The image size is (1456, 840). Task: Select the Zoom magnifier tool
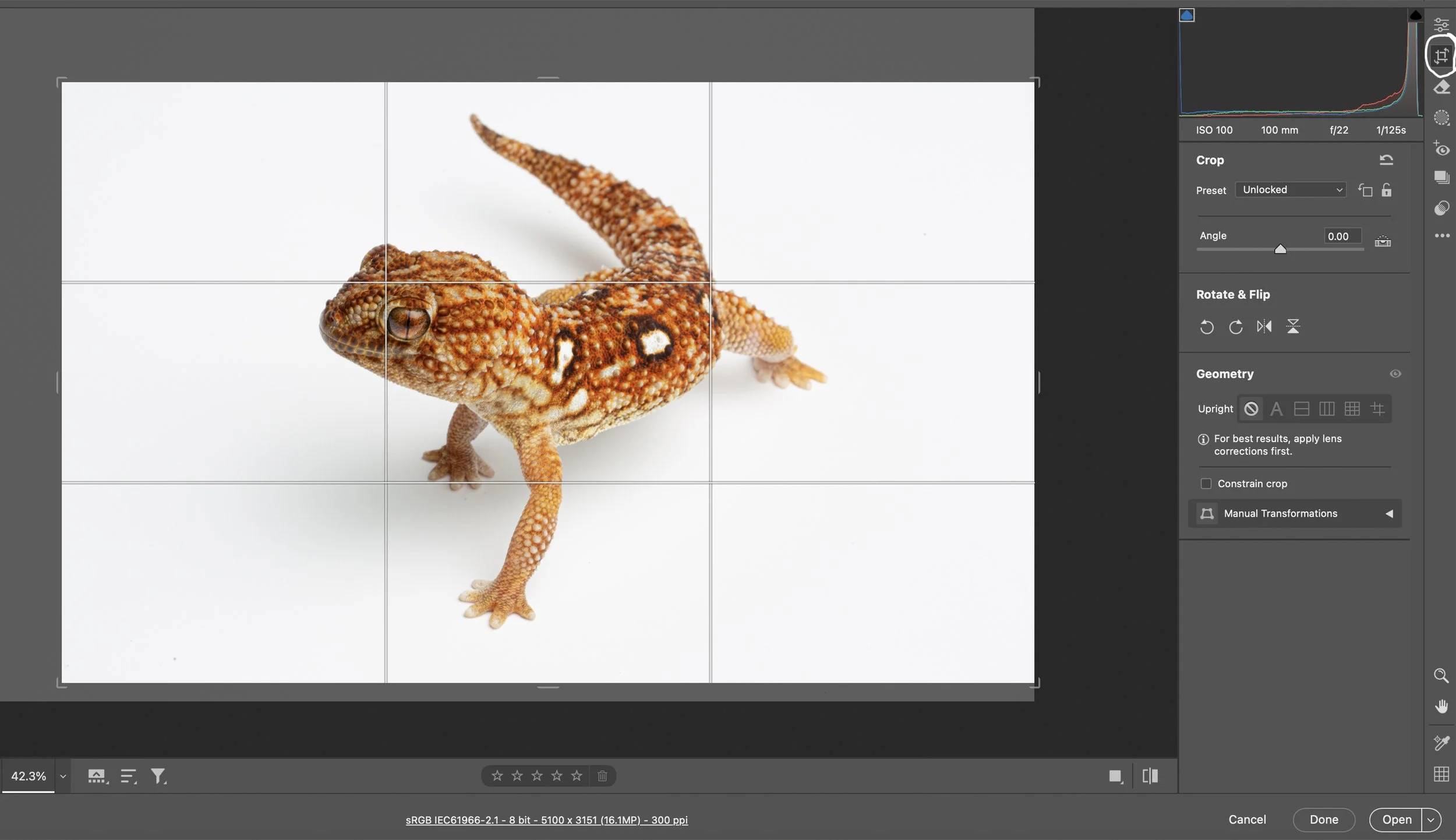coord(1441,676)
